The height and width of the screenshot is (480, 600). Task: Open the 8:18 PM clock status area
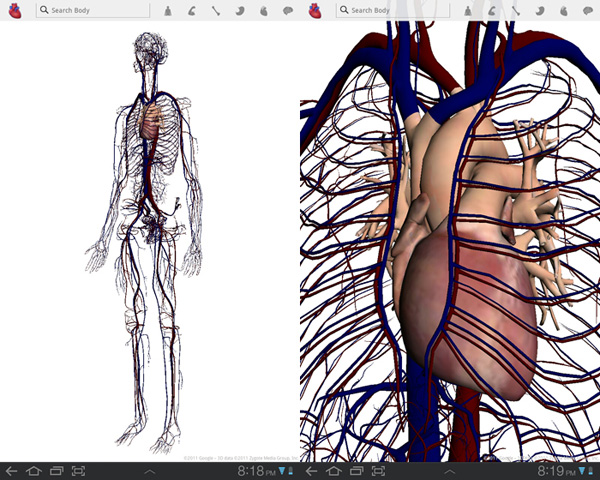[256, 471]
